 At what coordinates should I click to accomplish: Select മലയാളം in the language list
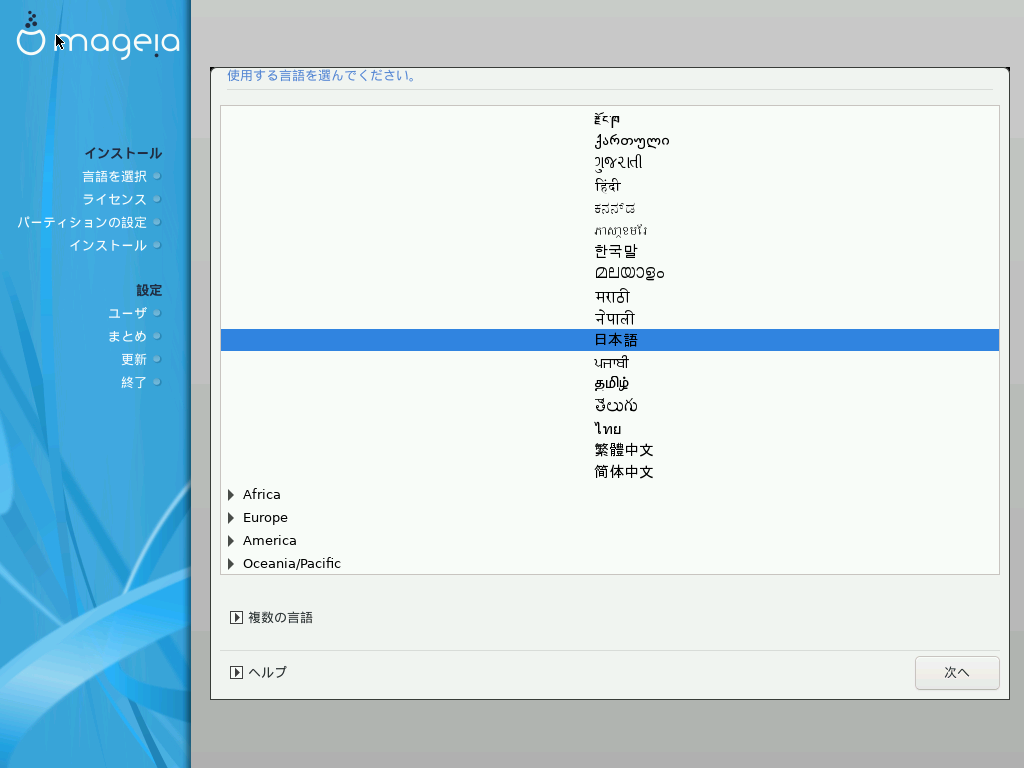[610, 274]
